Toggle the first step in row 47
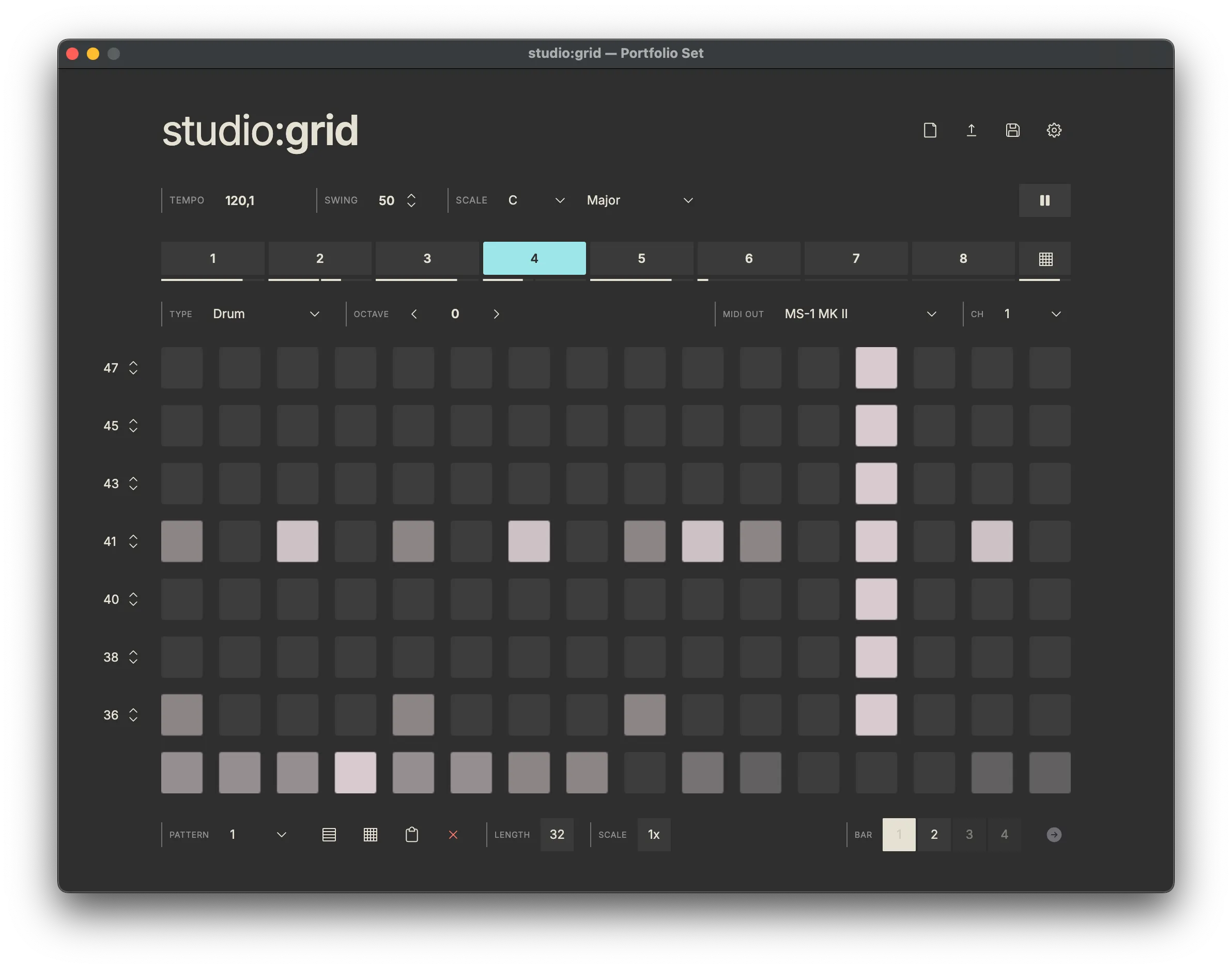This screenshot has width=1232, height=969. [181, 368]
